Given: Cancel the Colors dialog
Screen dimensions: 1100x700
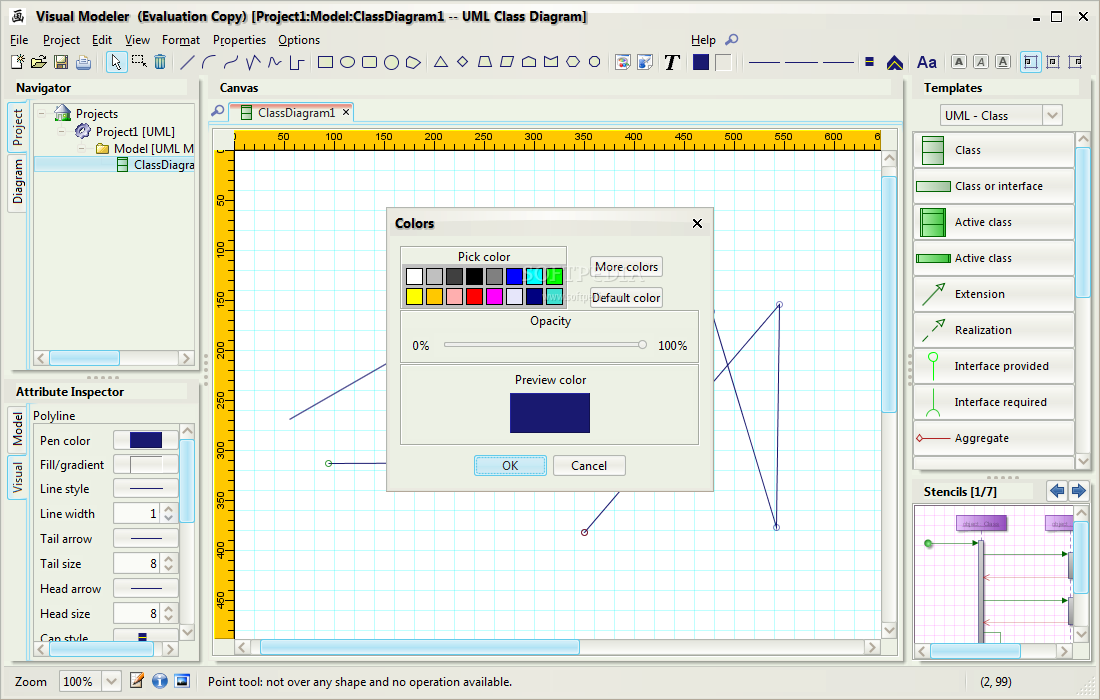Looking at the screenshot, I should click(589, 466).
